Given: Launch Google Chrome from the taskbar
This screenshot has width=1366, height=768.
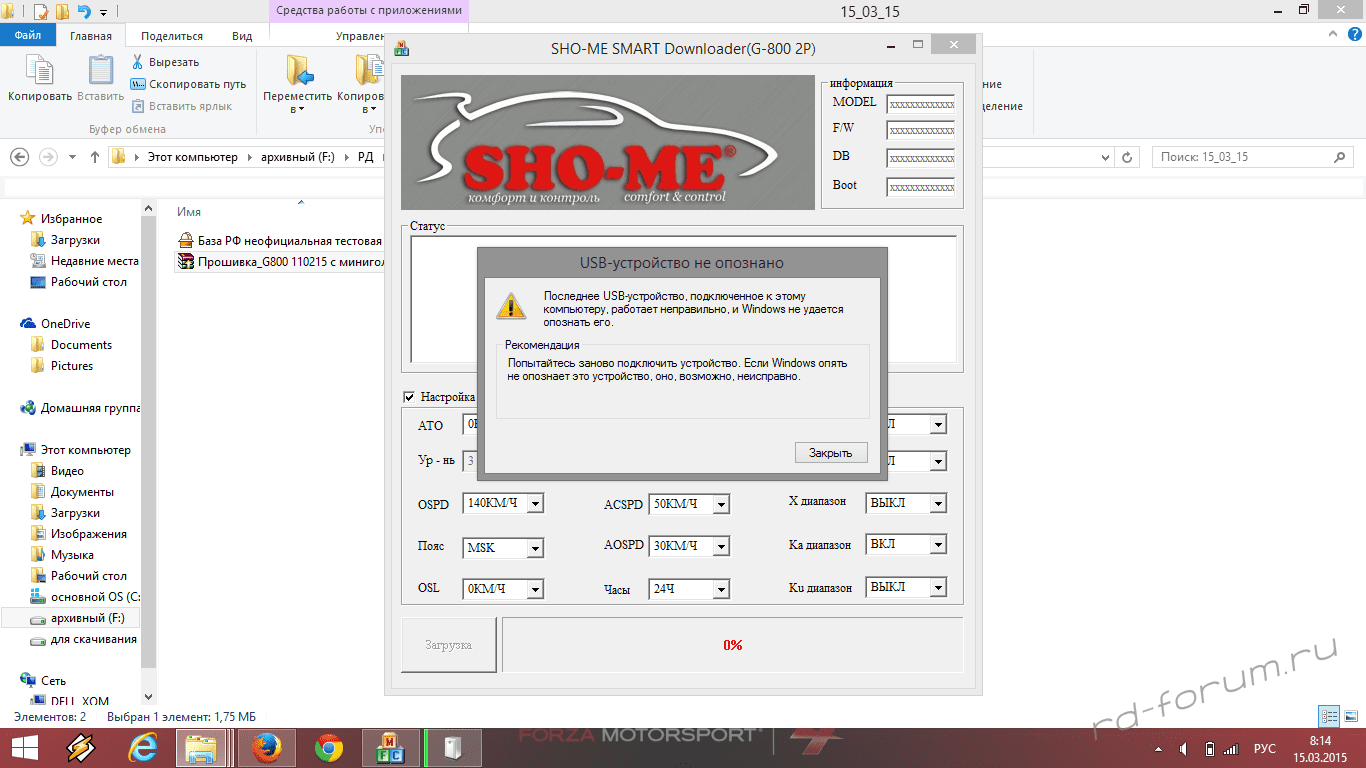Looking at the screenshot, I should 329,748.
